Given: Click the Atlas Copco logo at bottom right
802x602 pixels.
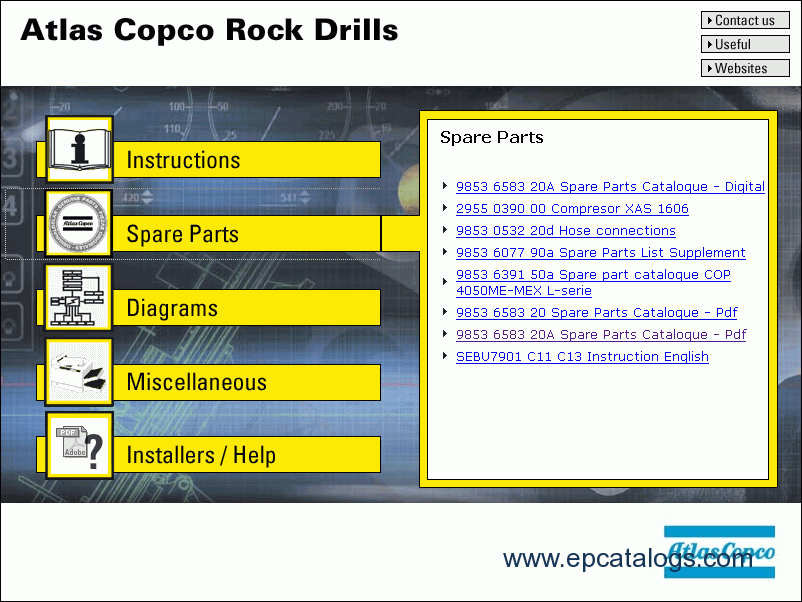Looking at the screenshot, I should coord(719,552).
